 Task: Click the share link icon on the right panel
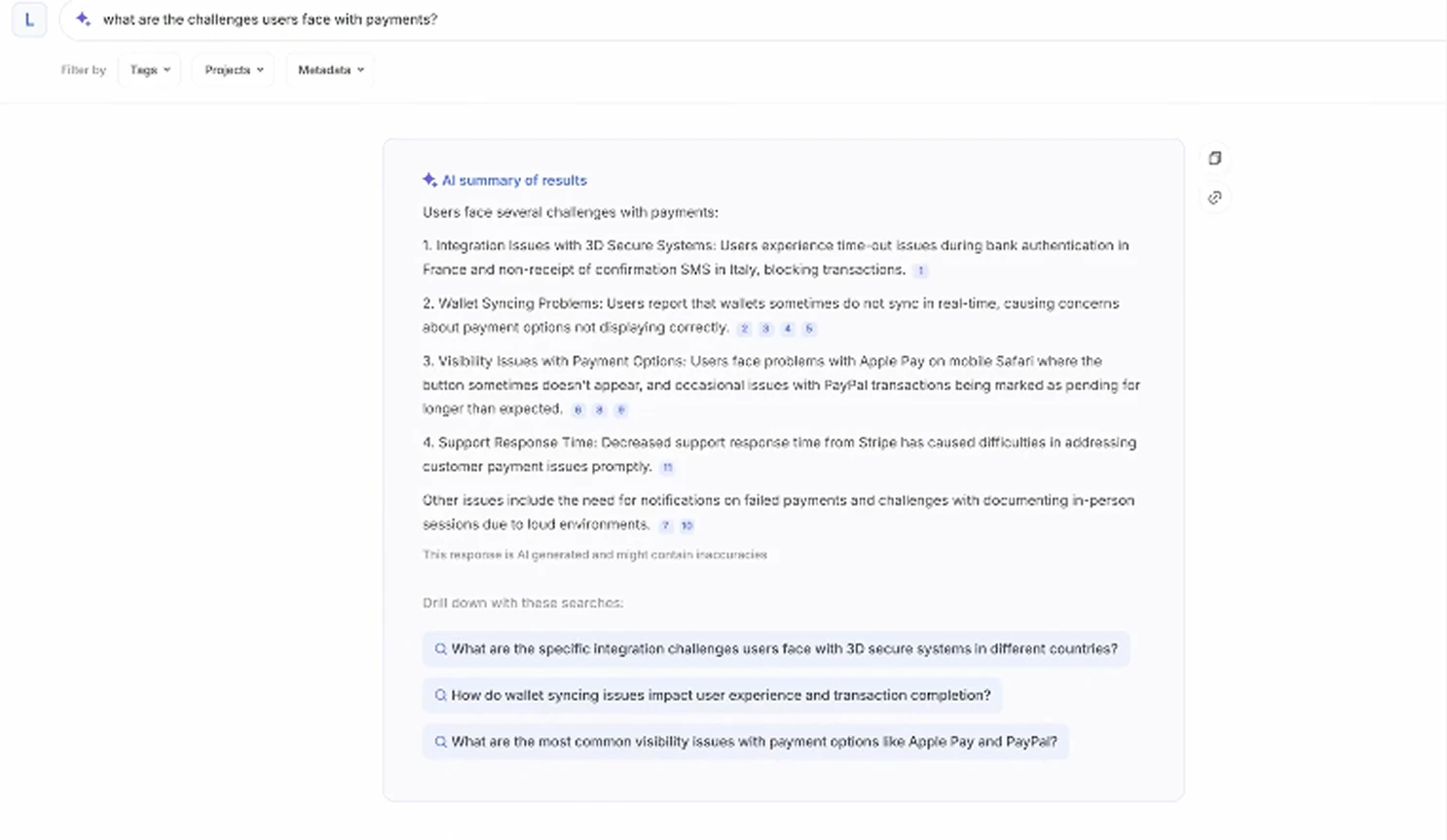click(x=1214, y=198)
